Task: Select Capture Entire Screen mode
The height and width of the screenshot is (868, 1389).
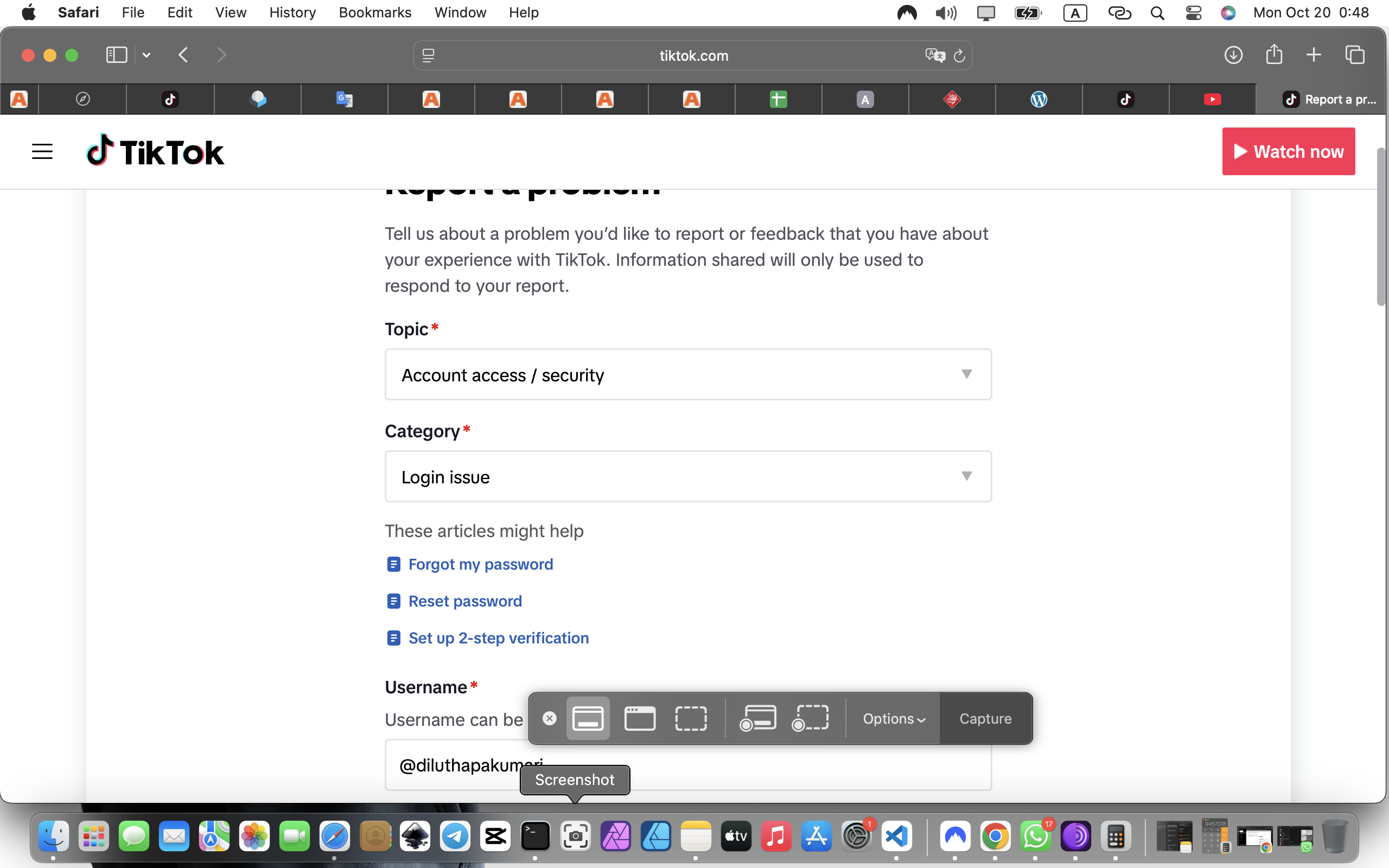Action: click(x=588, y=719)
